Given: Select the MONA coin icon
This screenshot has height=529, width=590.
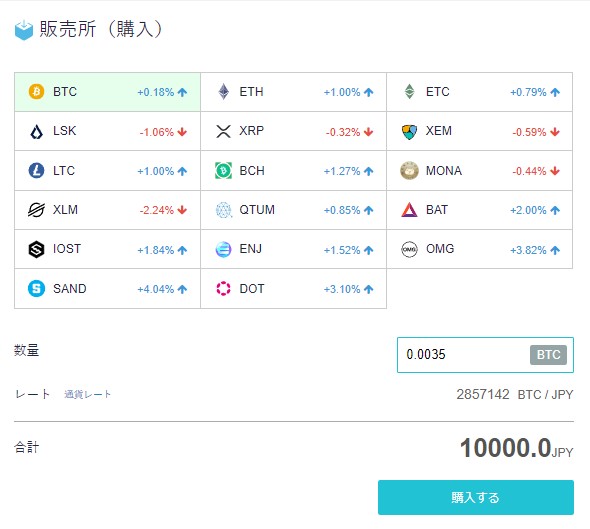Looking at the screenshot, I should [409, 170].
